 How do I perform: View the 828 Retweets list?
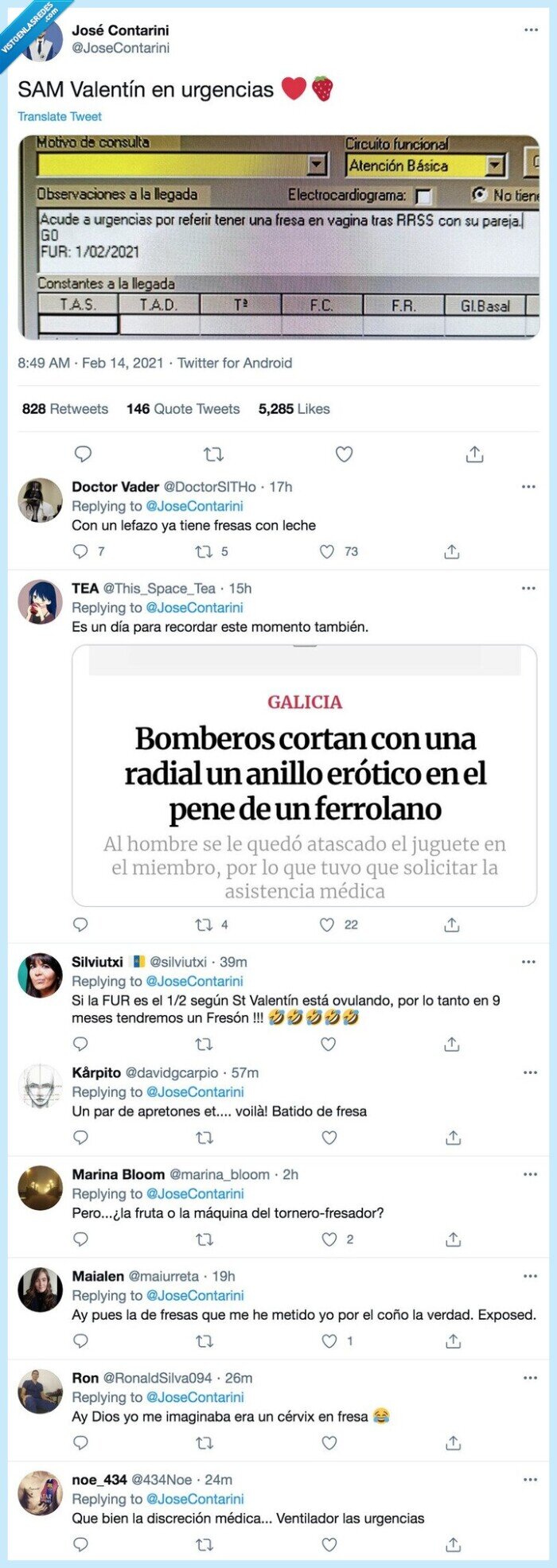tap(65, 409)
